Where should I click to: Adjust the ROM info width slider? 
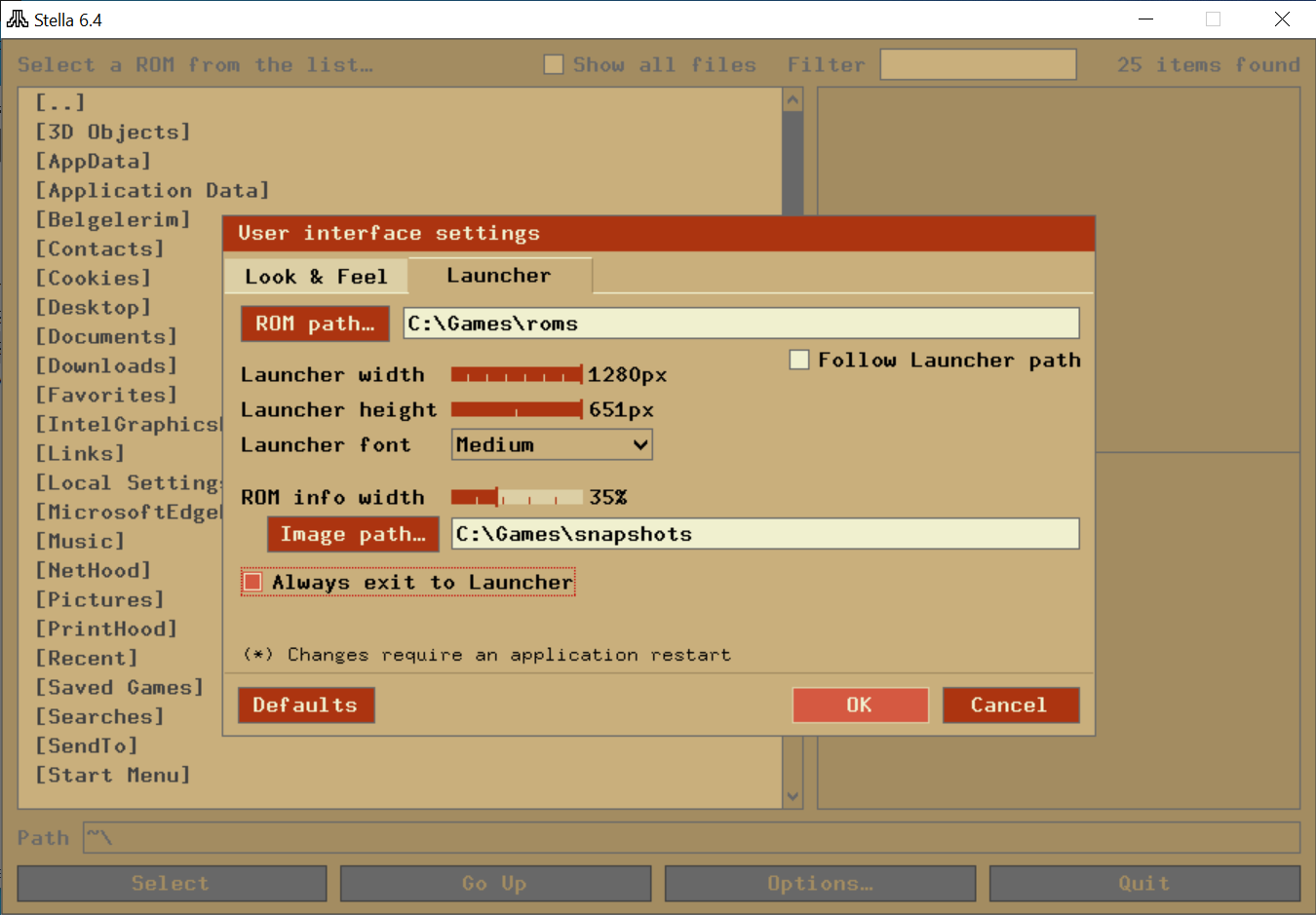[x=517, y=497]
